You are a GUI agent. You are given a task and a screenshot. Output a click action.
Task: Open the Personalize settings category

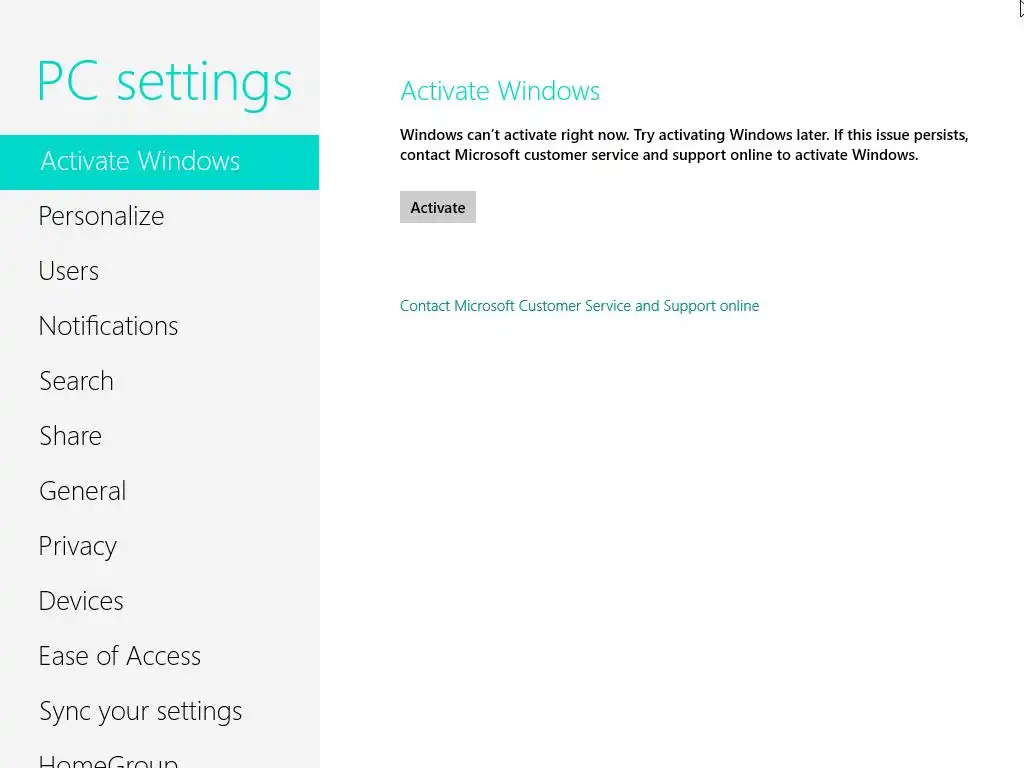[x=101, y=216]
